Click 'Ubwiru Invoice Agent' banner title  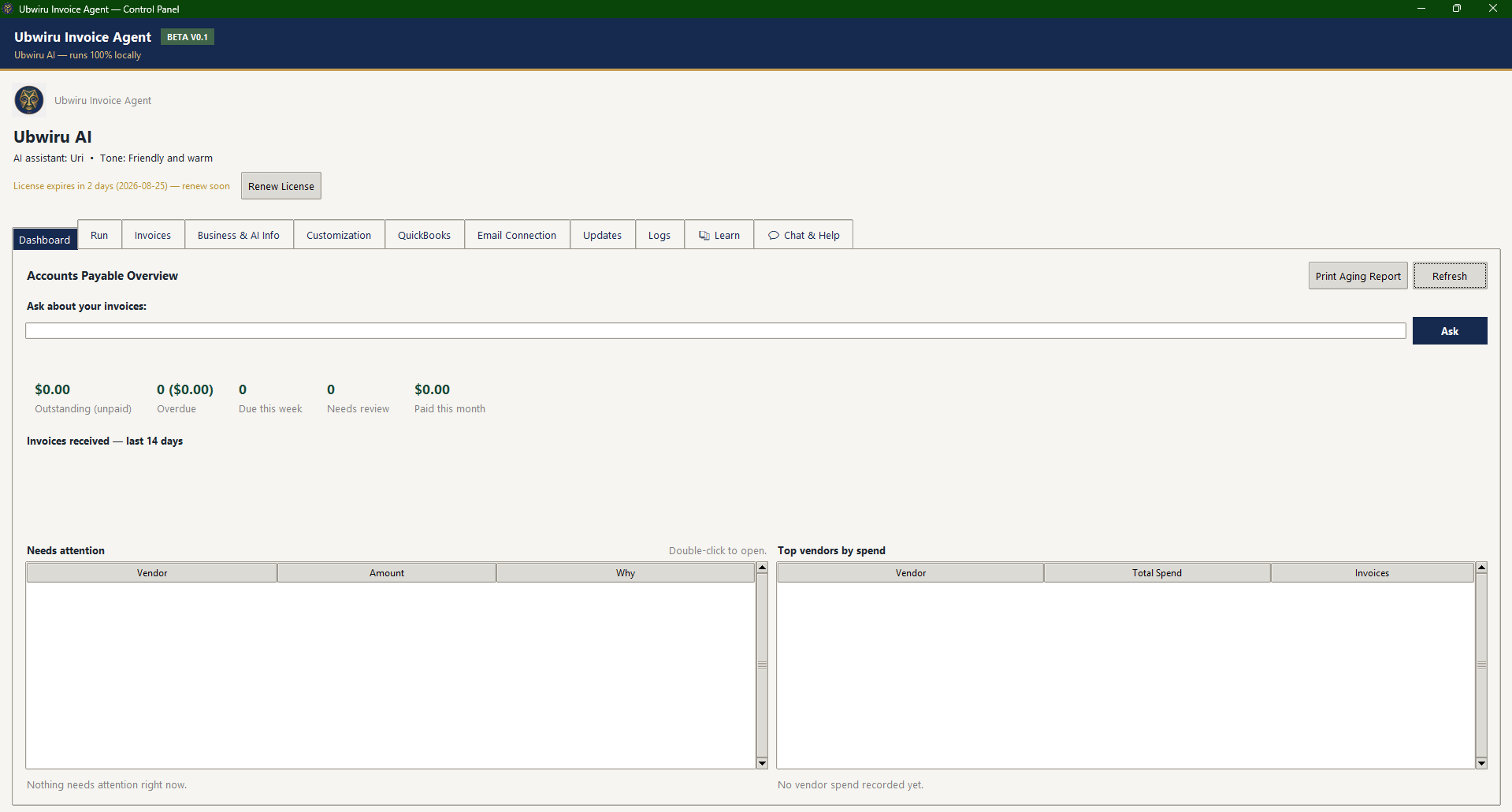click(83, 37)
